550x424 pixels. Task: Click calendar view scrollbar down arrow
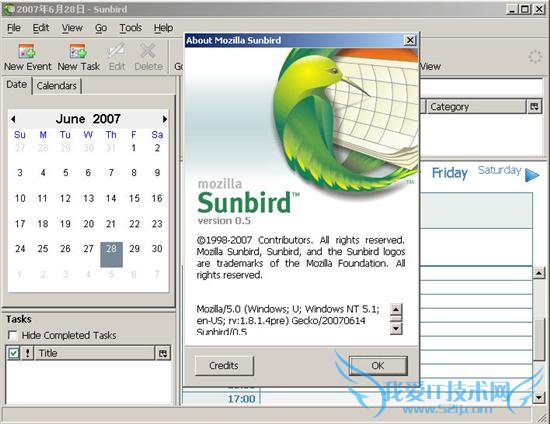pyautogui.click(x=538, y=397)
